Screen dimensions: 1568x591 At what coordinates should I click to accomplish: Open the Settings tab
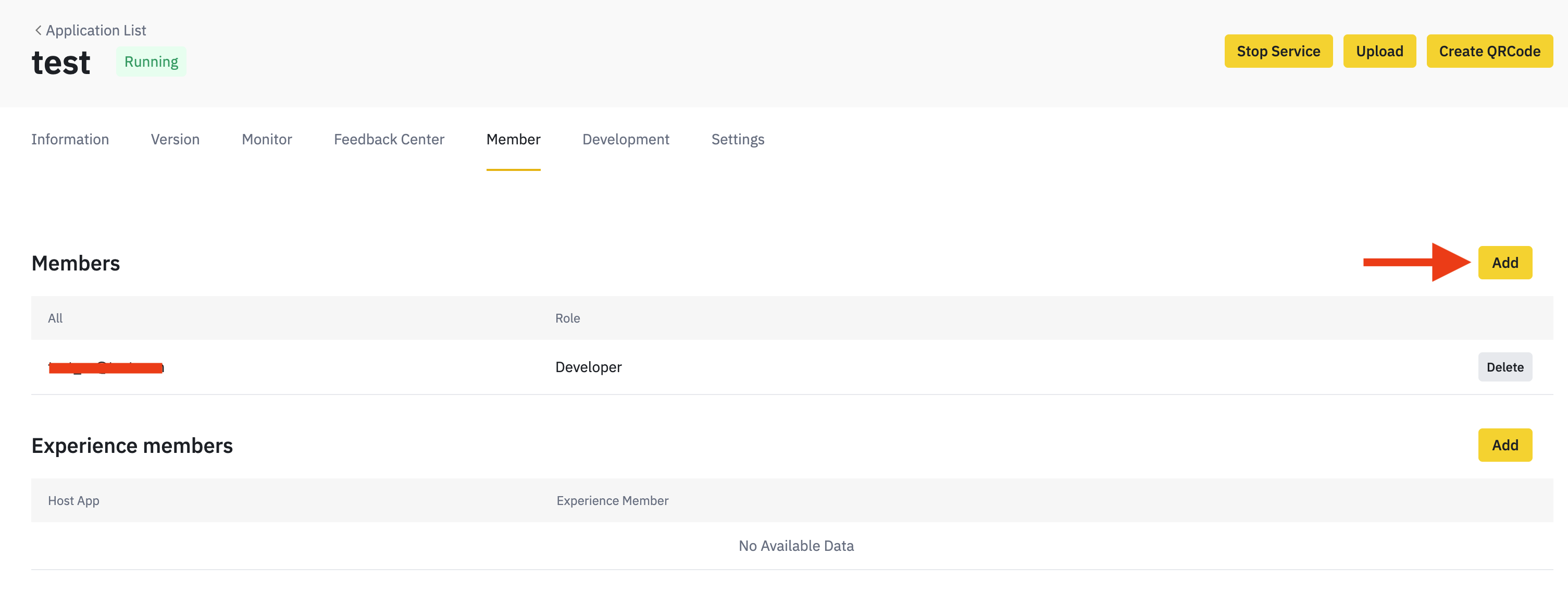tap(738, 140)
